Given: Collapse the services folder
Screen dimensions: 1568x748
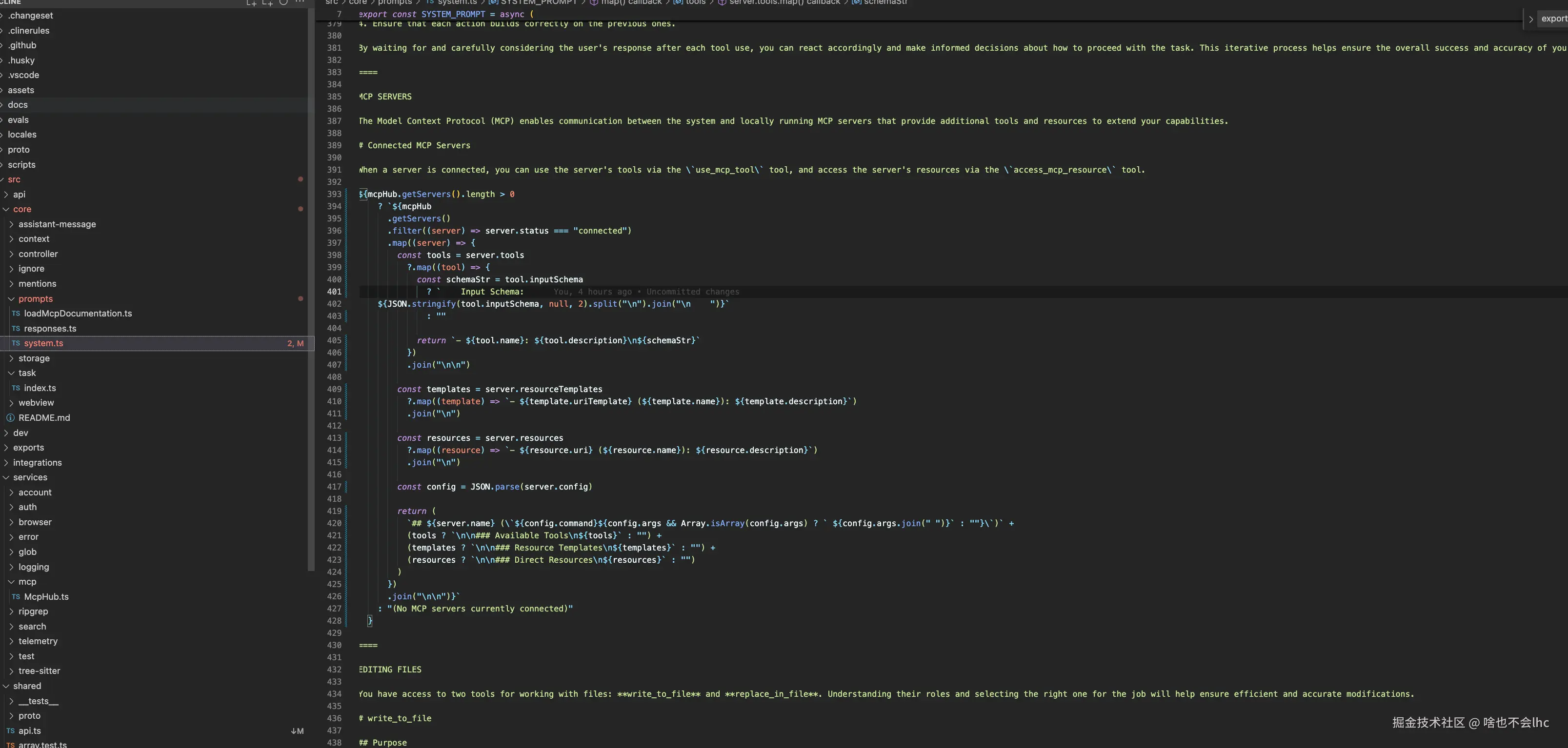Looking at the screenshot, I should (6, 478).
